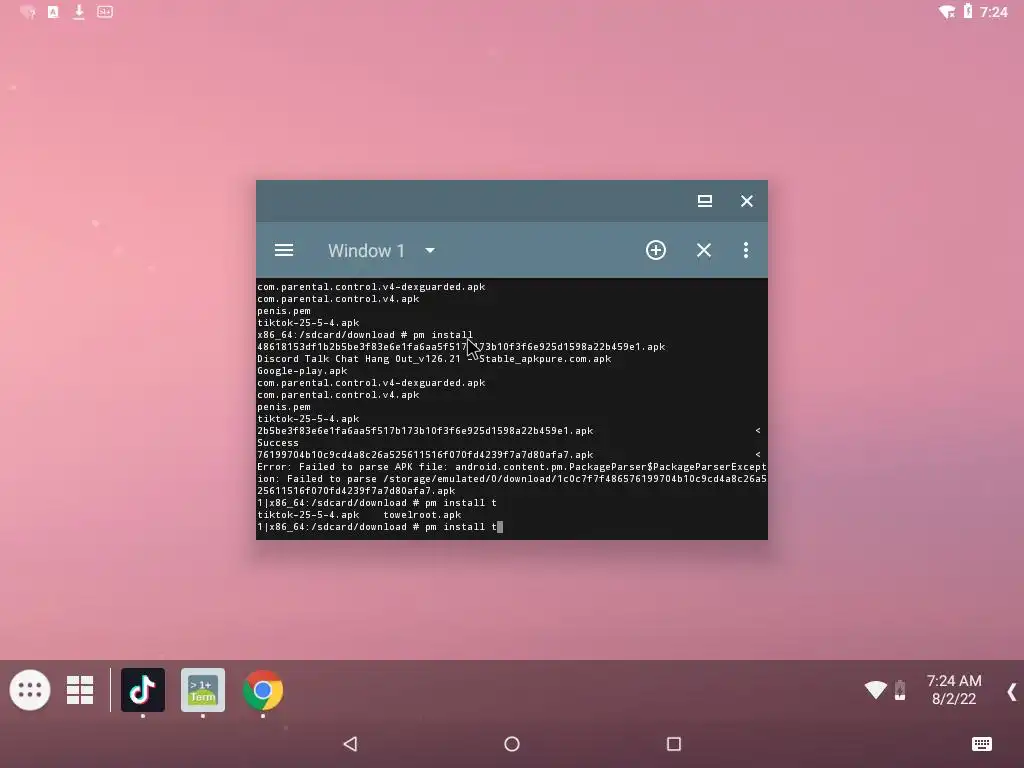
Task: Click the 'Error: Failed to parse APK' line
Action: [x=511, y=467]
